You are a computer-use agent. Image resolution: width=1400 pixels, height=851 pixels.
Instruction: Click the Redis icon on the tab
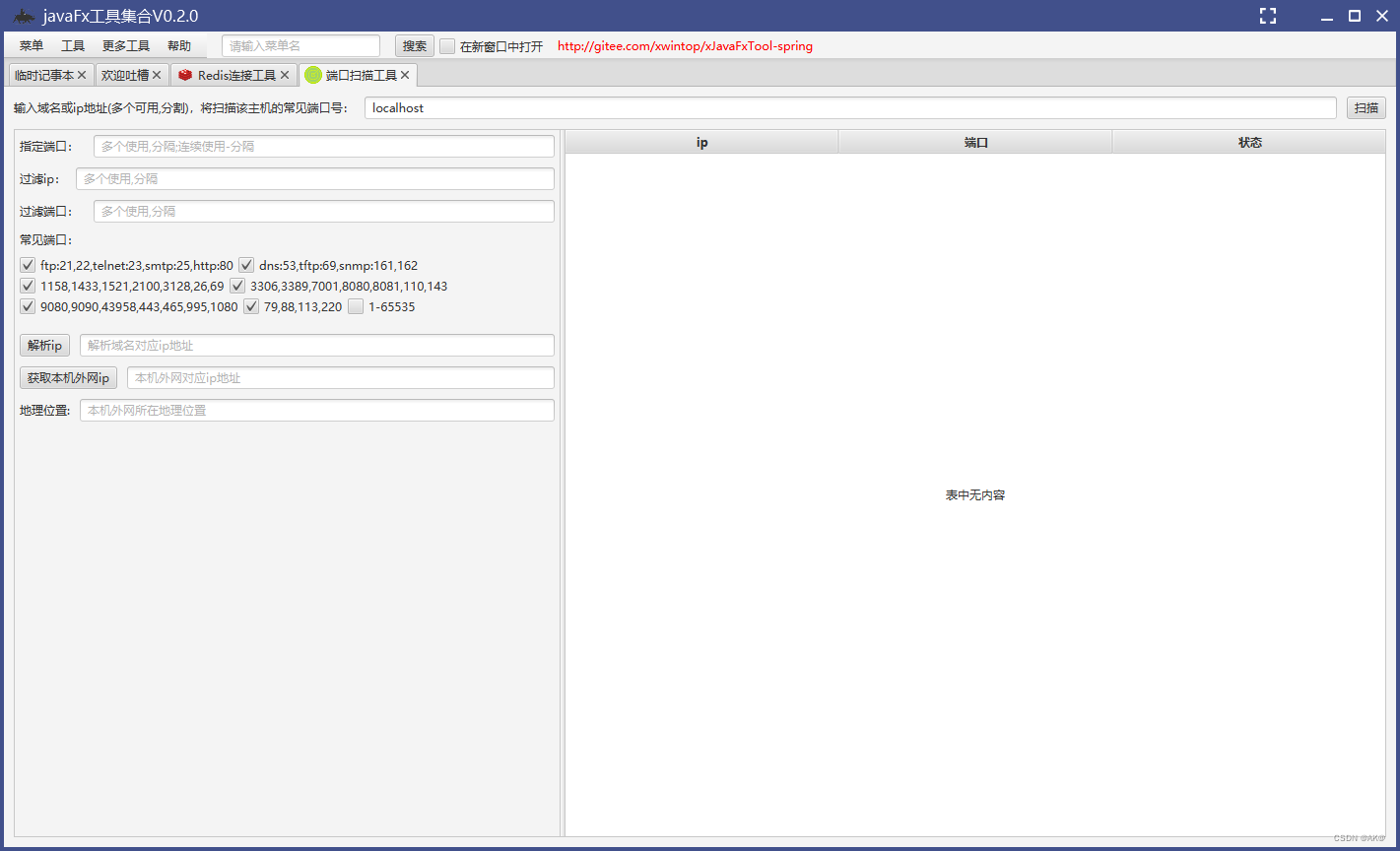(x=185, y=75)
